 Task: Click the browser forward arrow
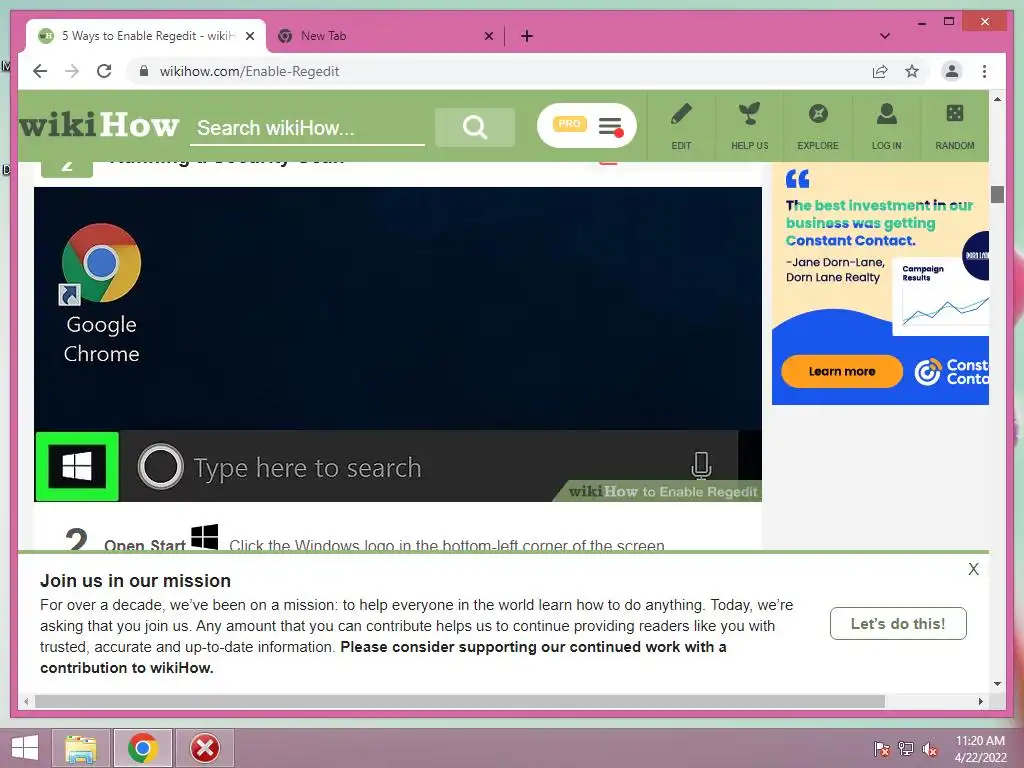coord(72,71)
